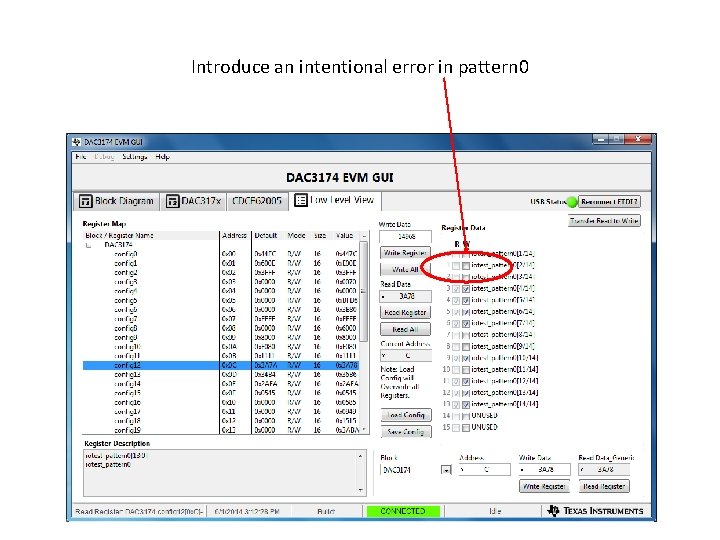Image resolution: width=720 pixels, height=540 pixels.
Task: Click the Low Level View list icon
Action: point(301,200)
